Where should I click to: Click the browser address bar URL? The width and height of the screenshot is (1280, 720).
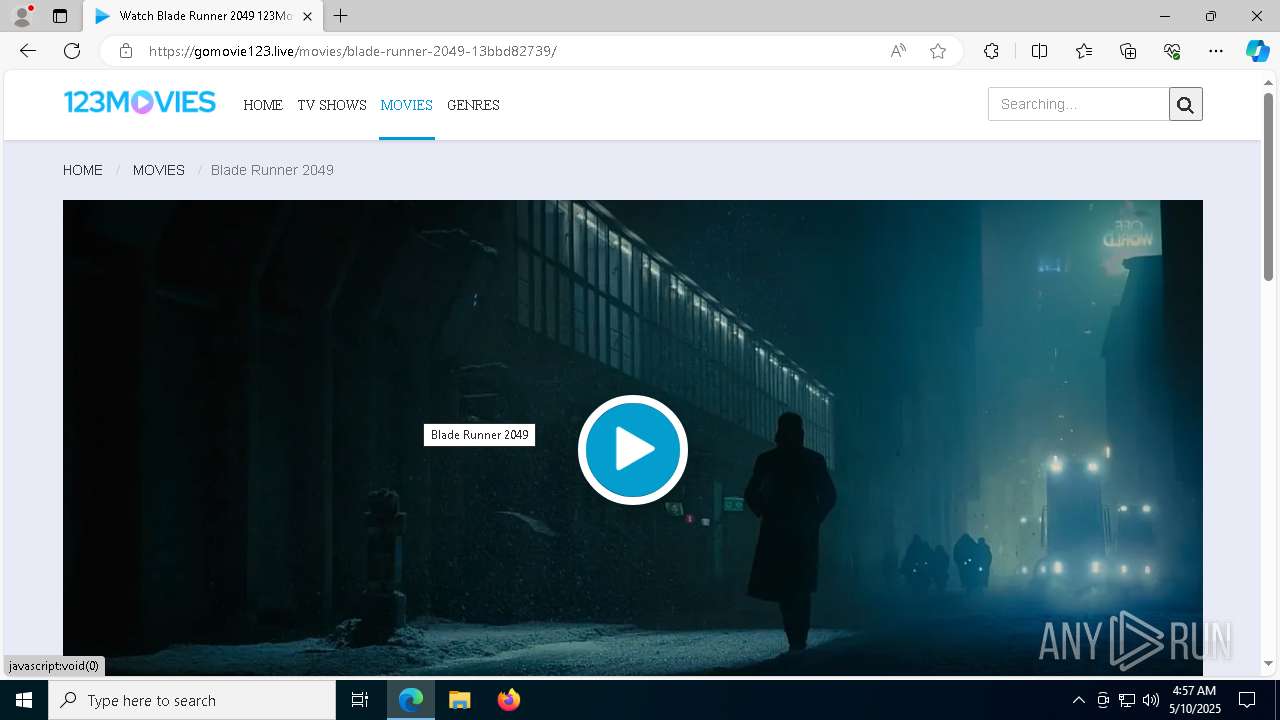(x=352, y=51)
